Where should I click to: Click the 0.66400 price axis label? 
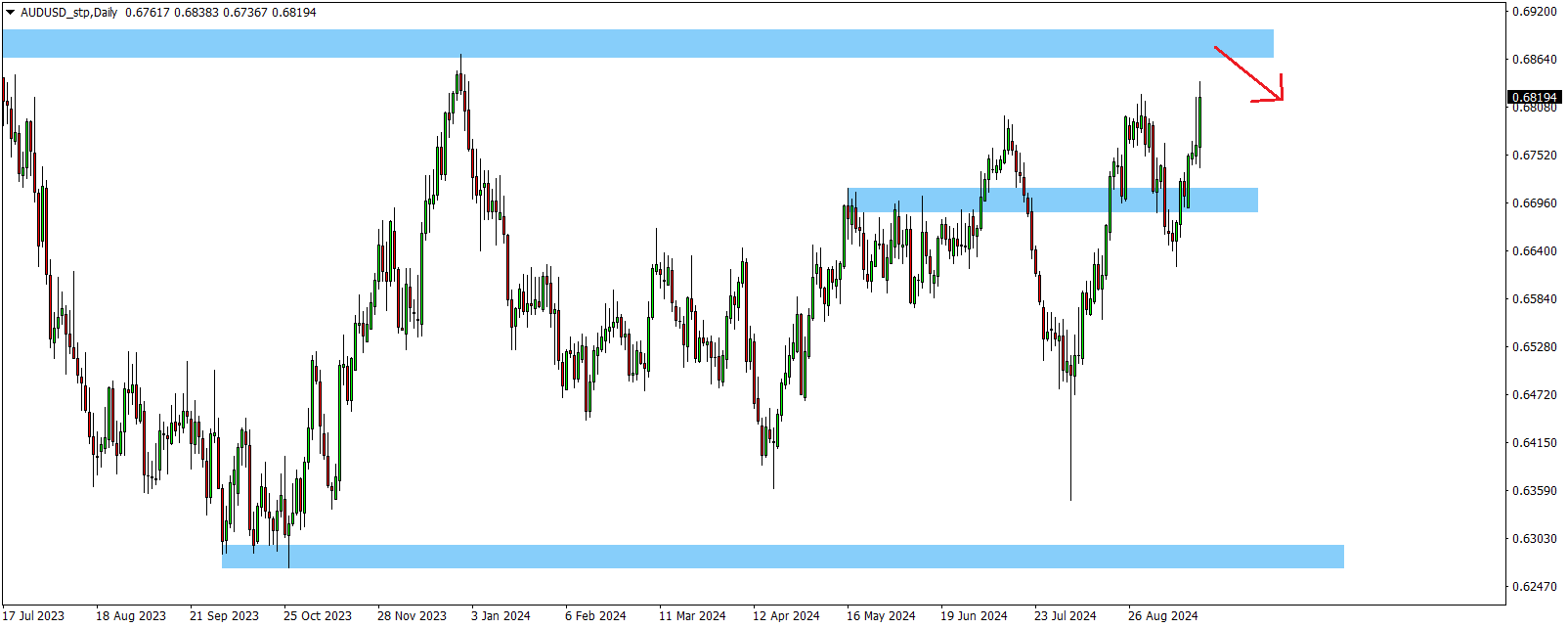tap(1534, 251)
